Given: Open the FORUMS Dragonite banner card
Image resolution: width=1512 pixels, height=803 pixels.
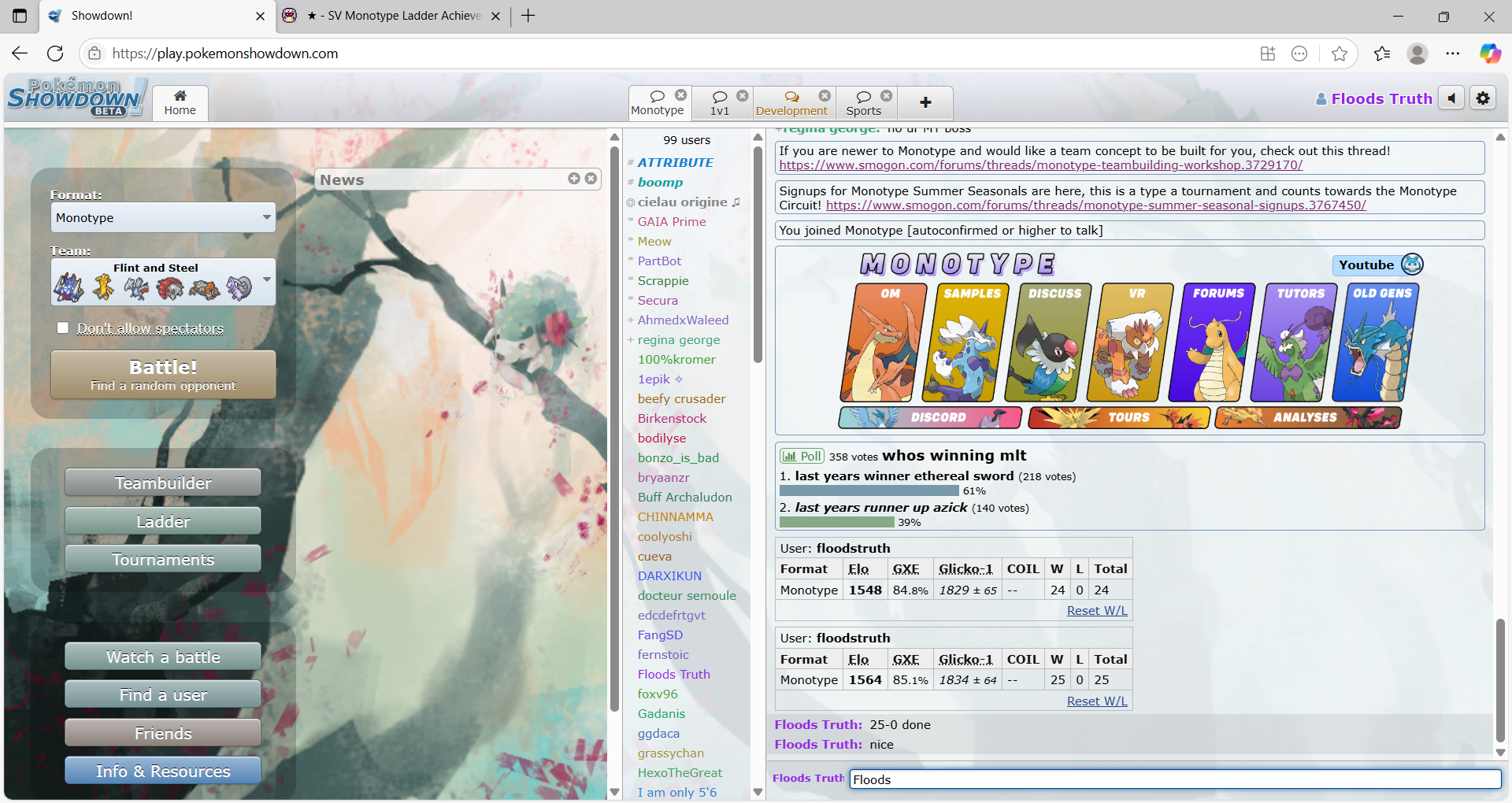Looking at the screenshot, I should pos(1211,342).
